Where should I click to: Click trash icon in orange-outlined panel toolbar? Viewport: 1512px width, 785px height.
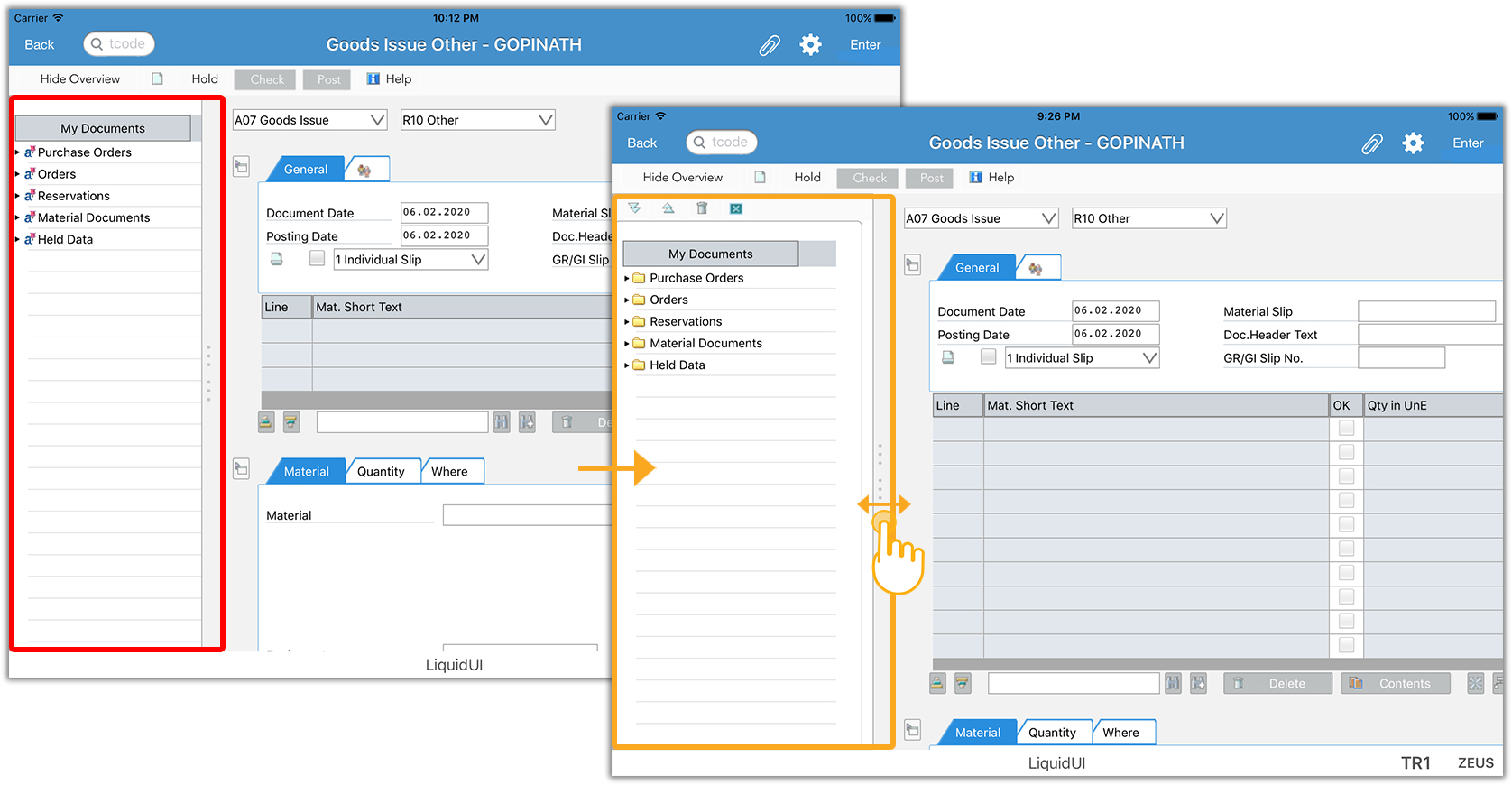coord(702,208)
